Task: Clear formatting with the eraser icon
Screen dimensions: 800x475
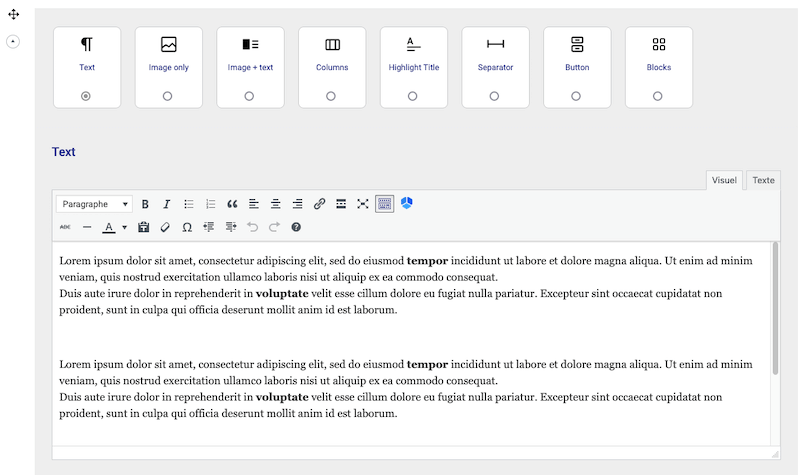Action: [165, 227]
